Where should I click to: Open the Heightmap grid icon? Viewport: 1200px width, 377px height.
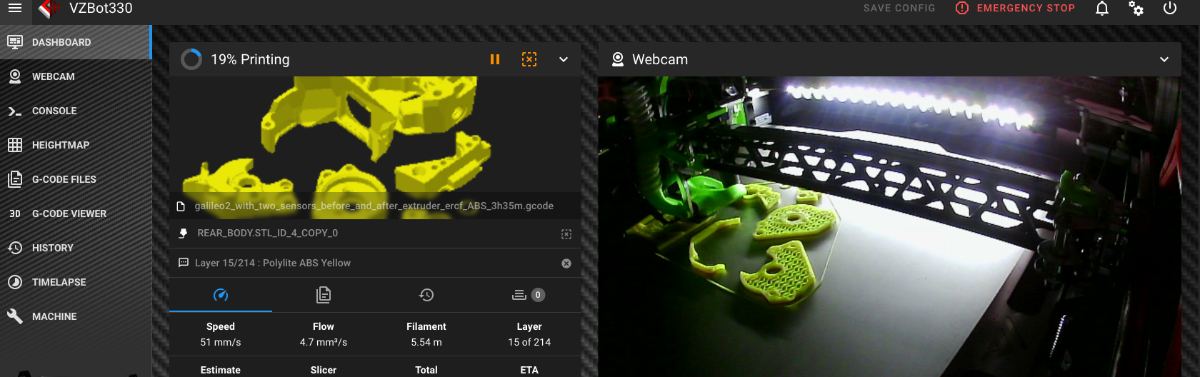tap(15, 145)
